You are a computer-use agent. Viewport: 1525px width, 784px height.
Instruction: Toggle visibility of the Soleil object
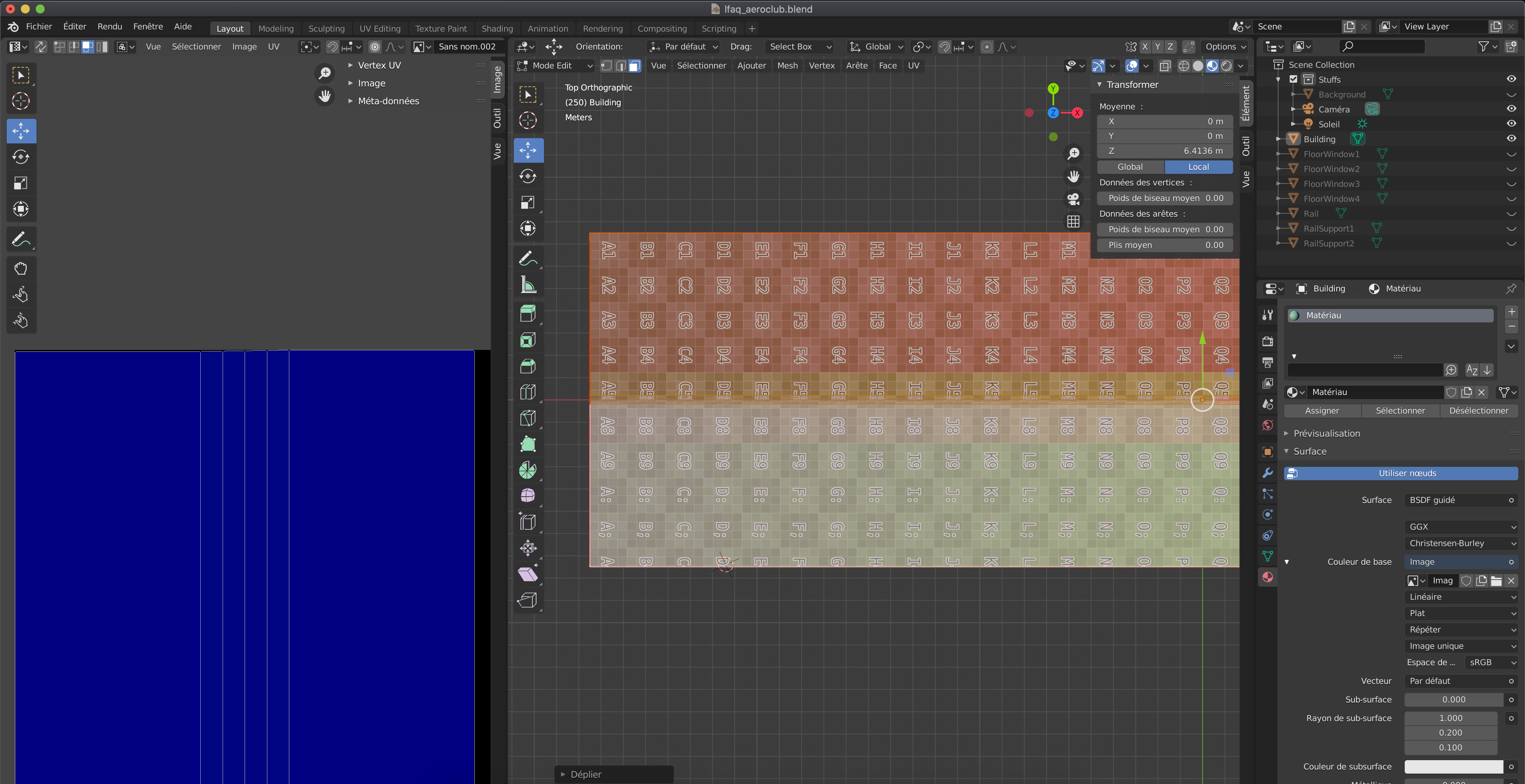pyautogui.click(x=1511, y=123)
